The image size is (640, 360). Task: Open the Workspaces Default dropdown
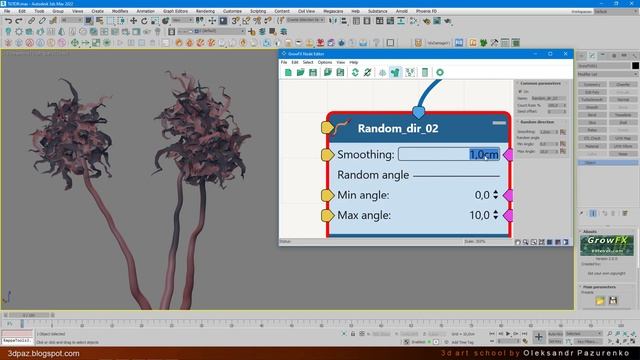(616, 11)
